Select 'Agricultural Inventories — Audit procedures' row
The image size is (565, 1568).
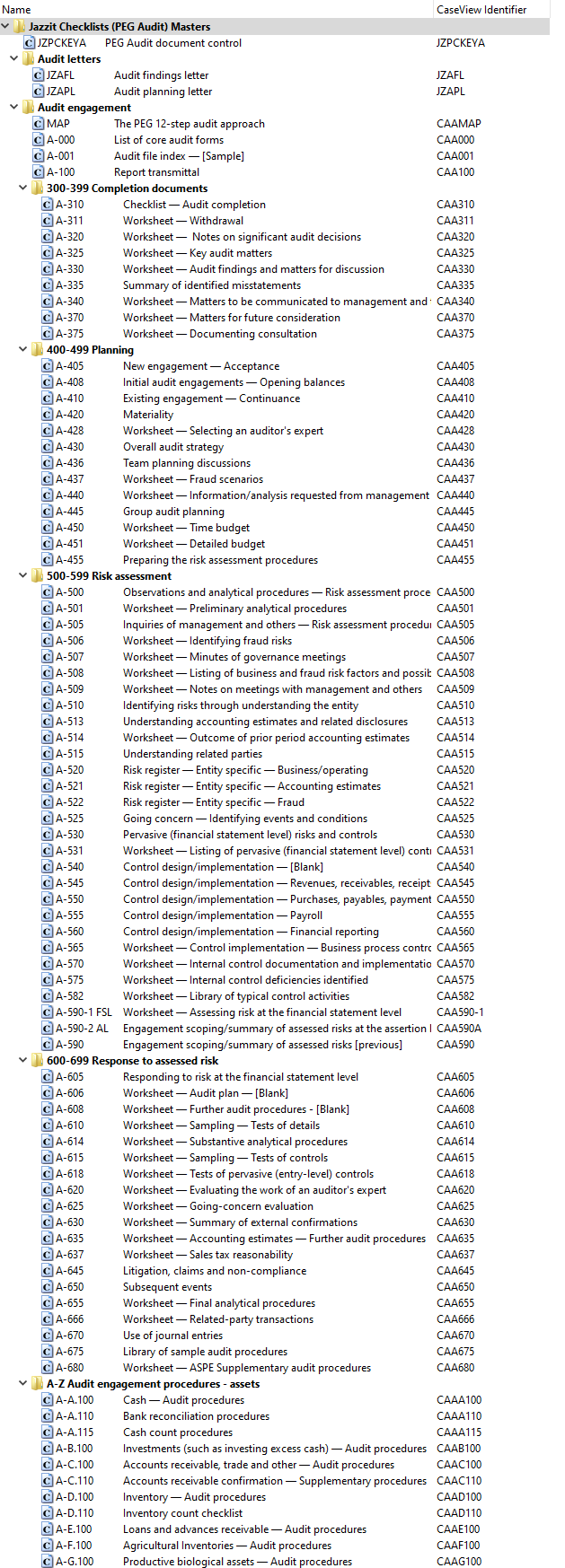click(x=275, y=1546)
